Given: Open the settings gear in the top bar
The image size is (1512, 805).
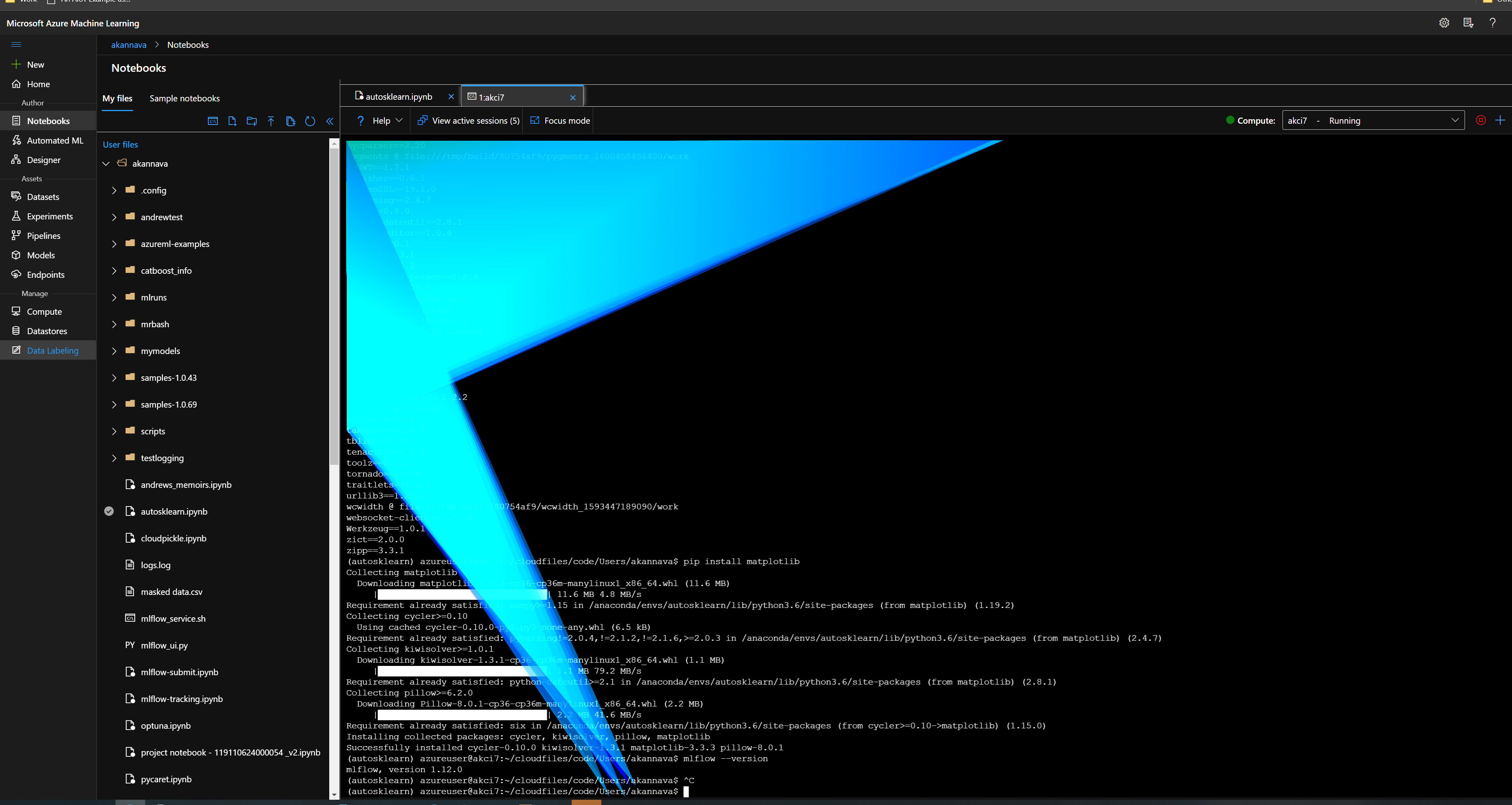Looking at the screenshot, I should tap(1445, 23).
